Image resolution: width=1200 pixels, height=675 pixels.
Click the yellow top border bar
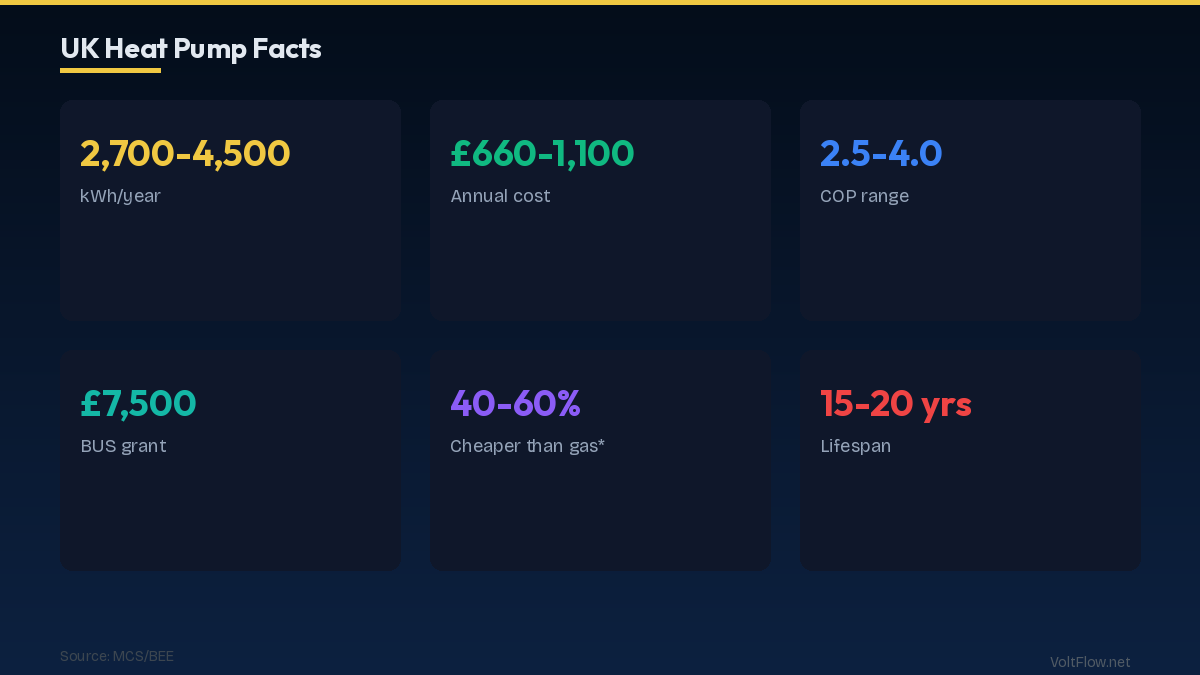tap(600, 2)
